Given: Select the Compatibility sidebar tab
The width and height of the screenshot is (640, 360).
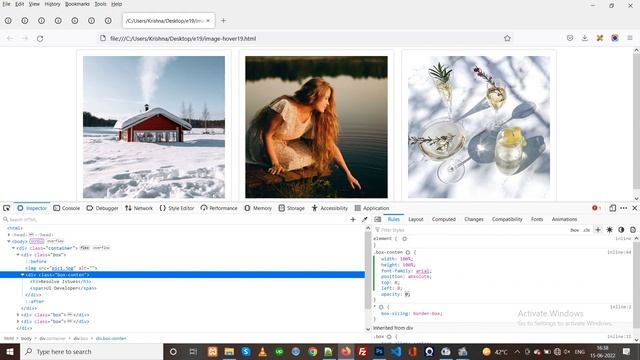Looking at the screenshot, I should tap(507, 220).
